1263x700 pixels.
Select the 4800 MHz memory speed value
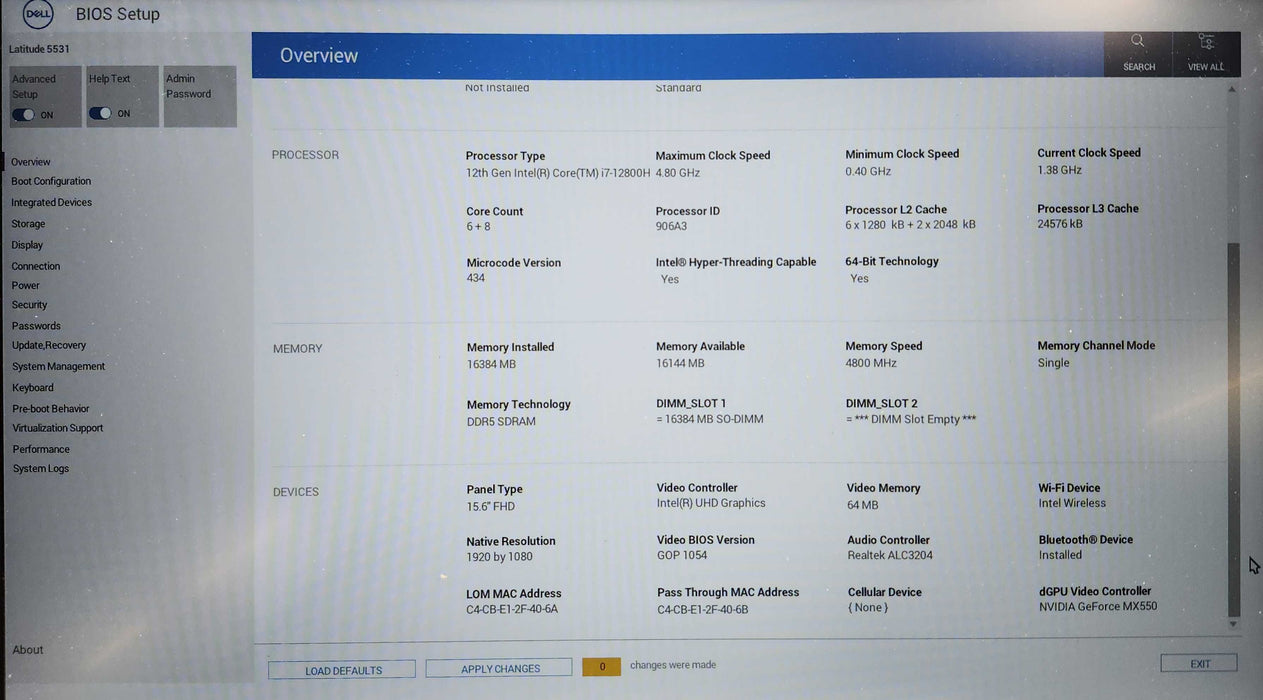[872, 363]
